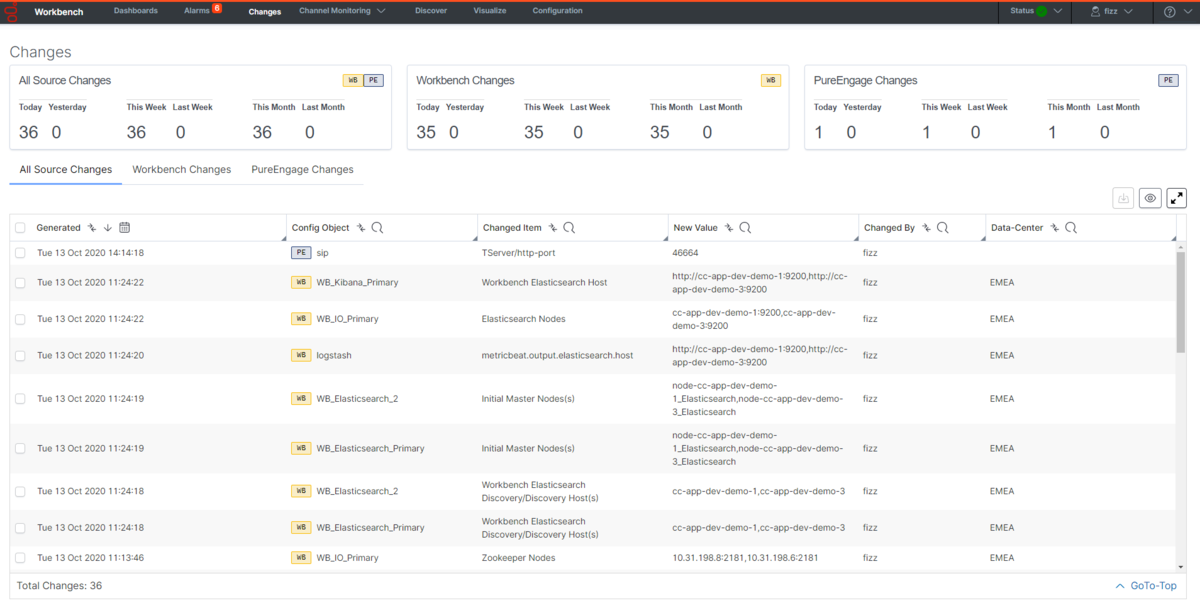
Task: Open search for the Data-Center column
Action: 1071,228
